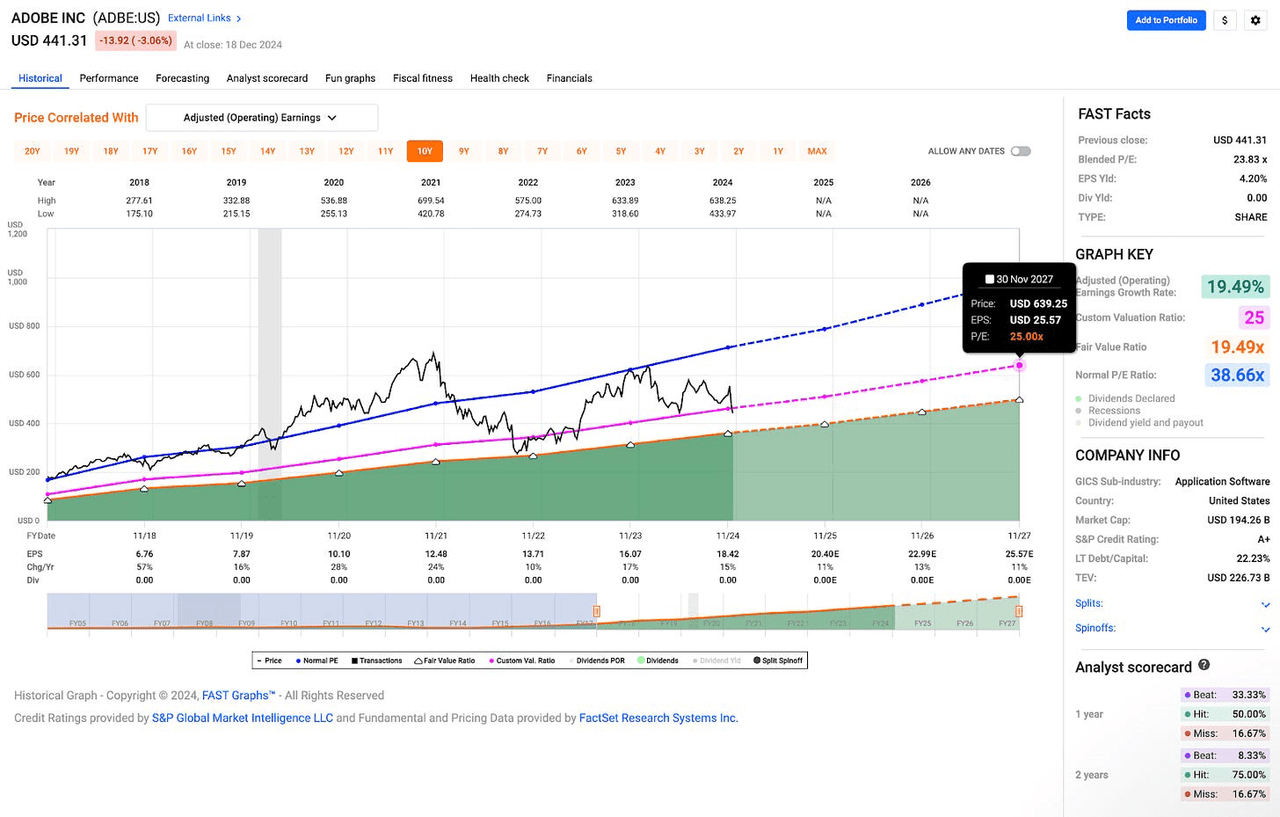Open the settings gear icon

[x=1256, y=20]
